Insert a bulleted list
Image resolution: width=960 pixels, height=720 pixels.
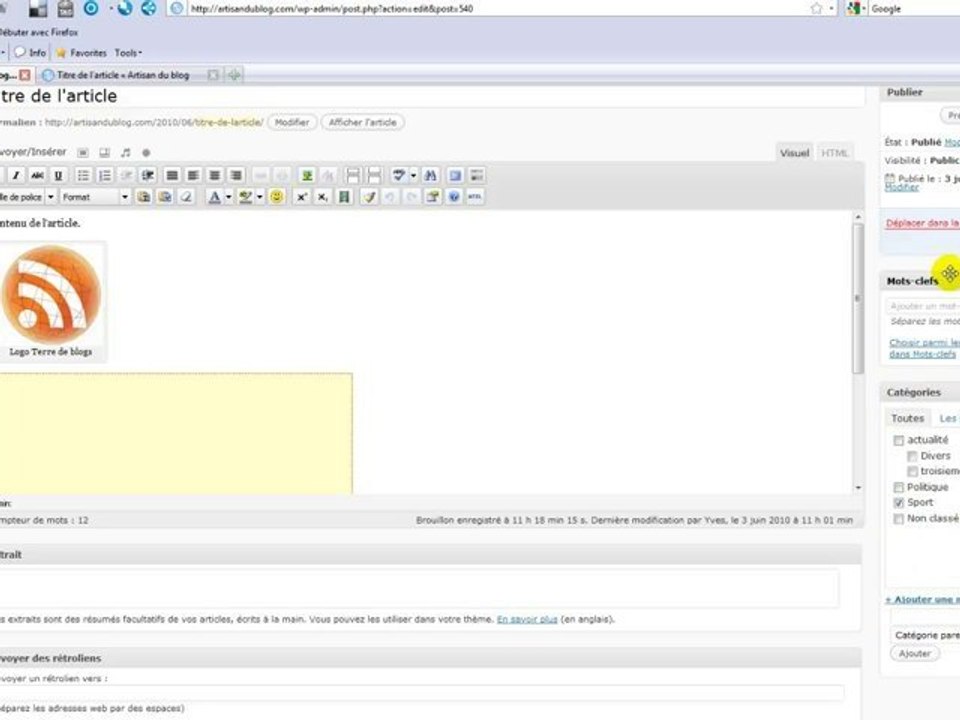tap(83, 176)
